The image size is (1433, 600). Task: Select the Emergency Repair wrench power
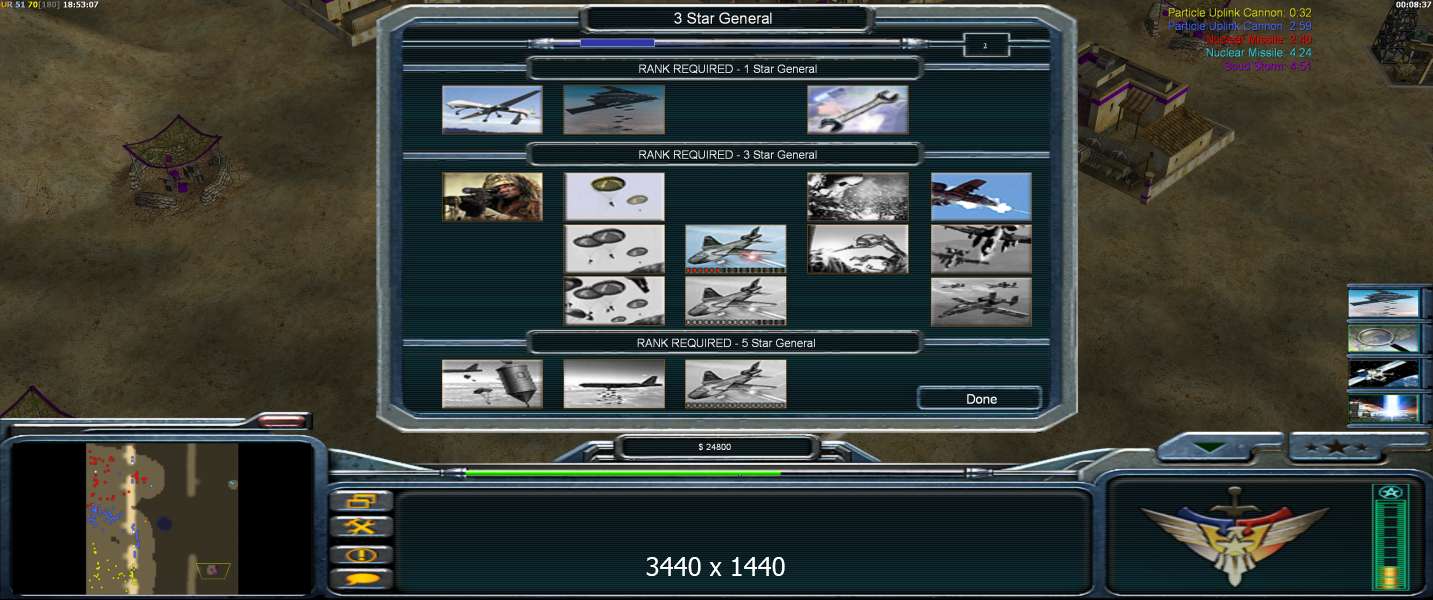click(858, 109)
